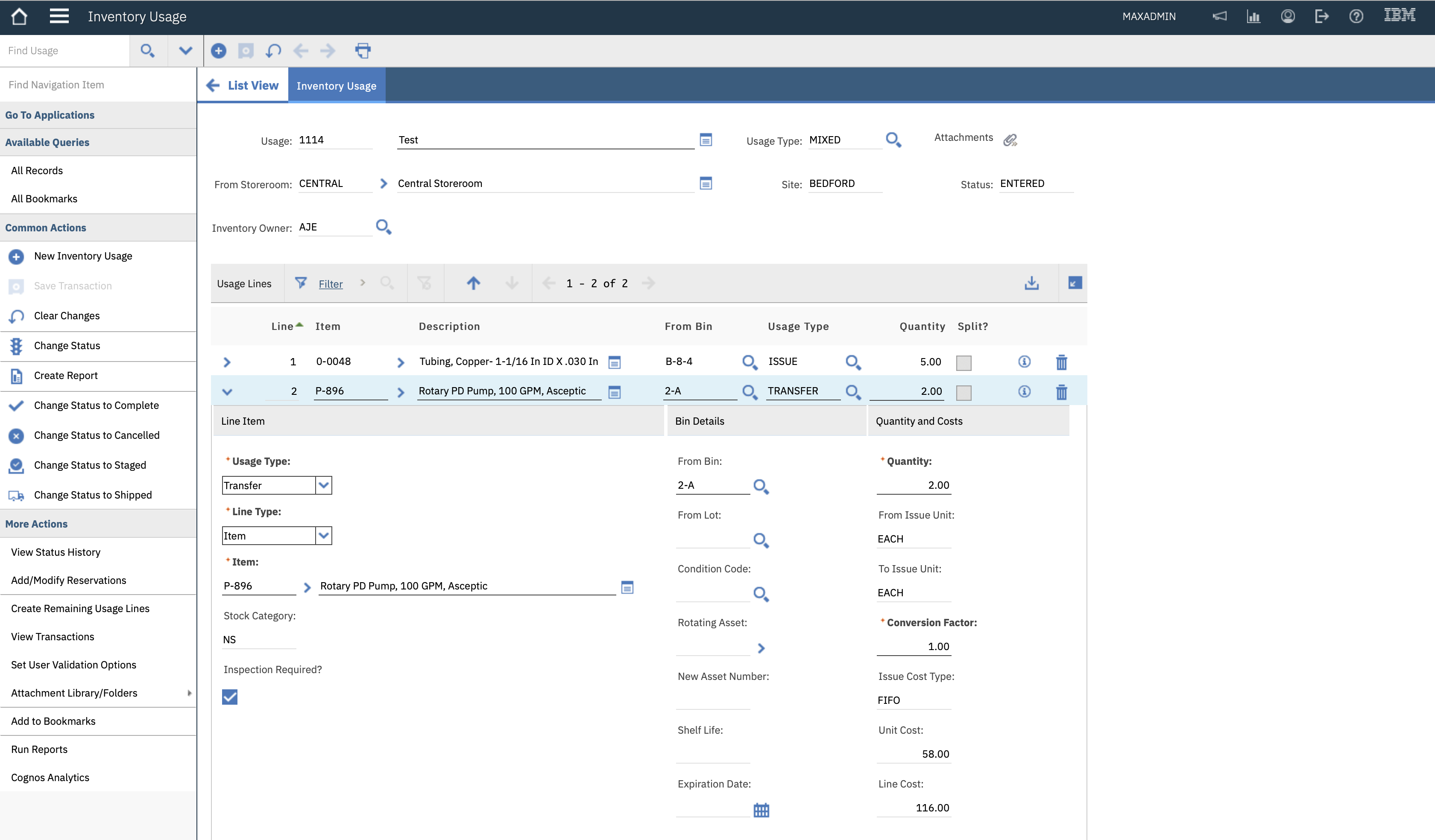Click the Change Status sidebar icon
Image resolution: width=1435 pixels, height=840 pixels.
click(x=16, y=345)
